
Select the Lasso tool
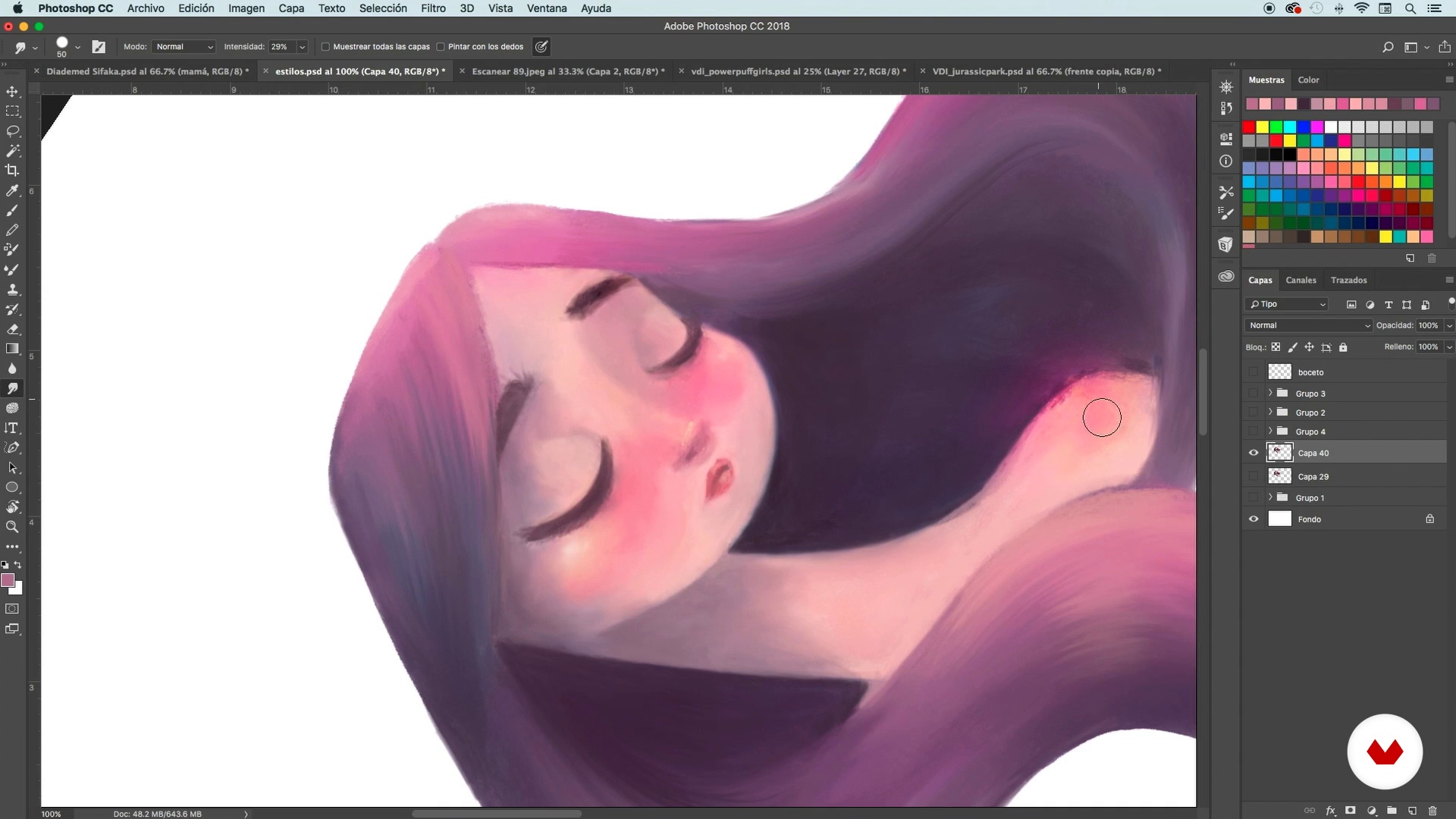(x=12, y=131)
